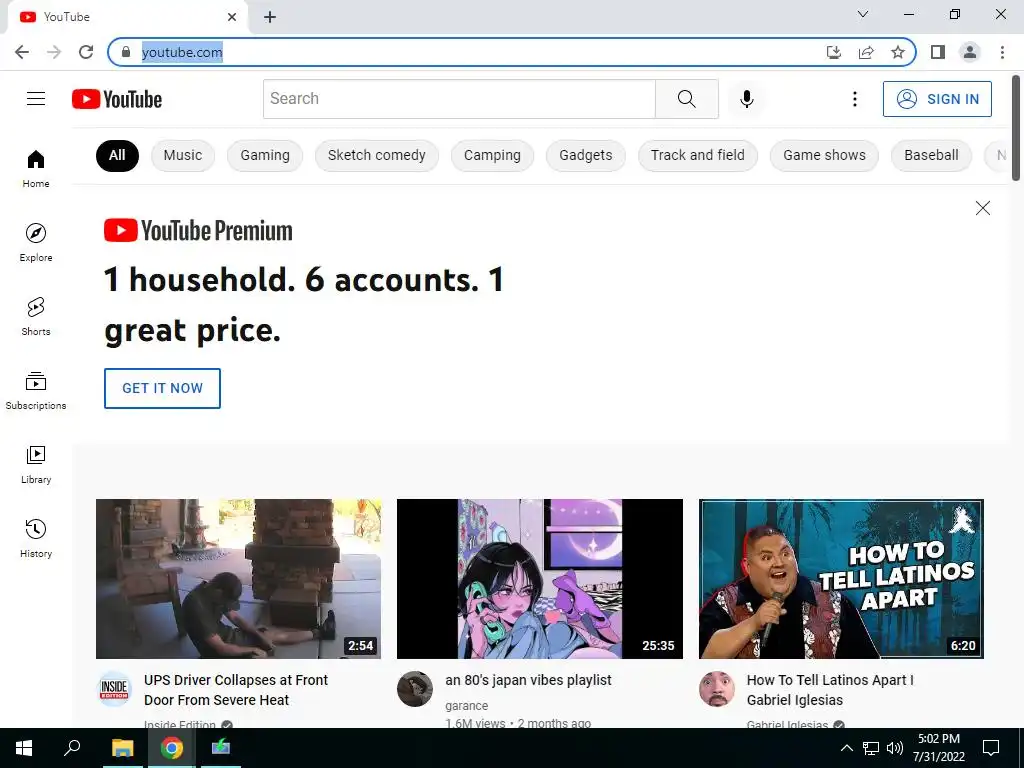The image size is (1024, 768).
Task: Open Subscriptions in sidebar
Action: pyautogui.click(x=36, y=391)
